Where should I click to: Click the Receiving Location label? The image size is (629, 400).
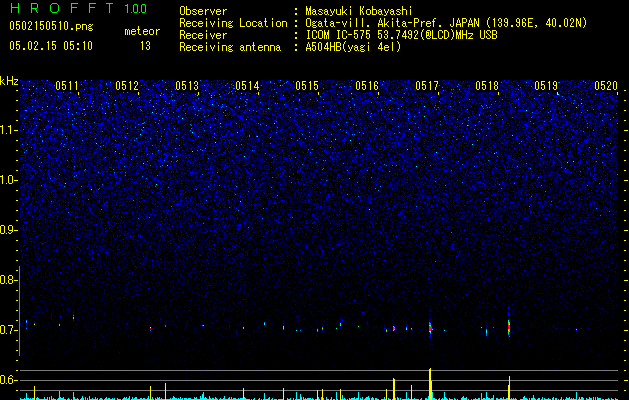click(x=233, y=23)
